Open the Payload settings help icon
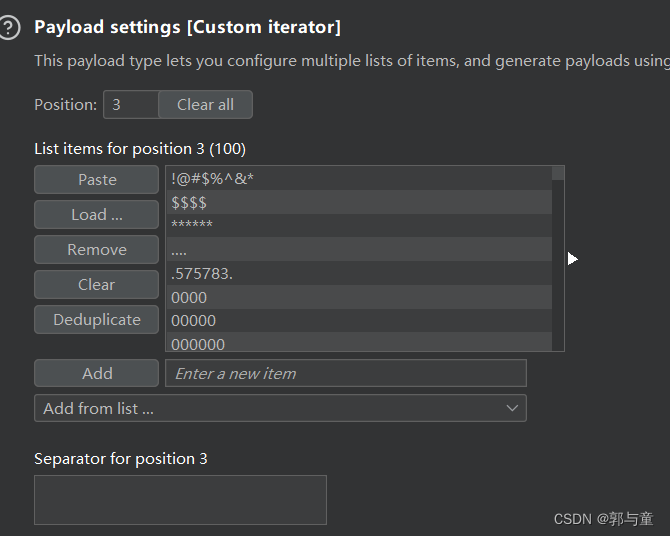This screenshot has height=536, width=670. 10,28
